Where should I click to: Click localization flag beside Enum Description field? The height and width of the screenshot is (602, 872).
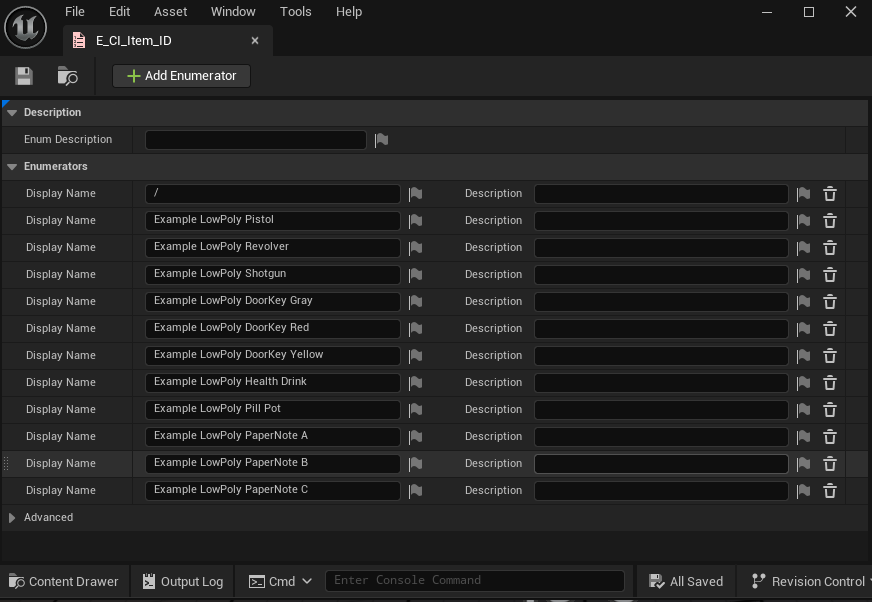point(382,140)
